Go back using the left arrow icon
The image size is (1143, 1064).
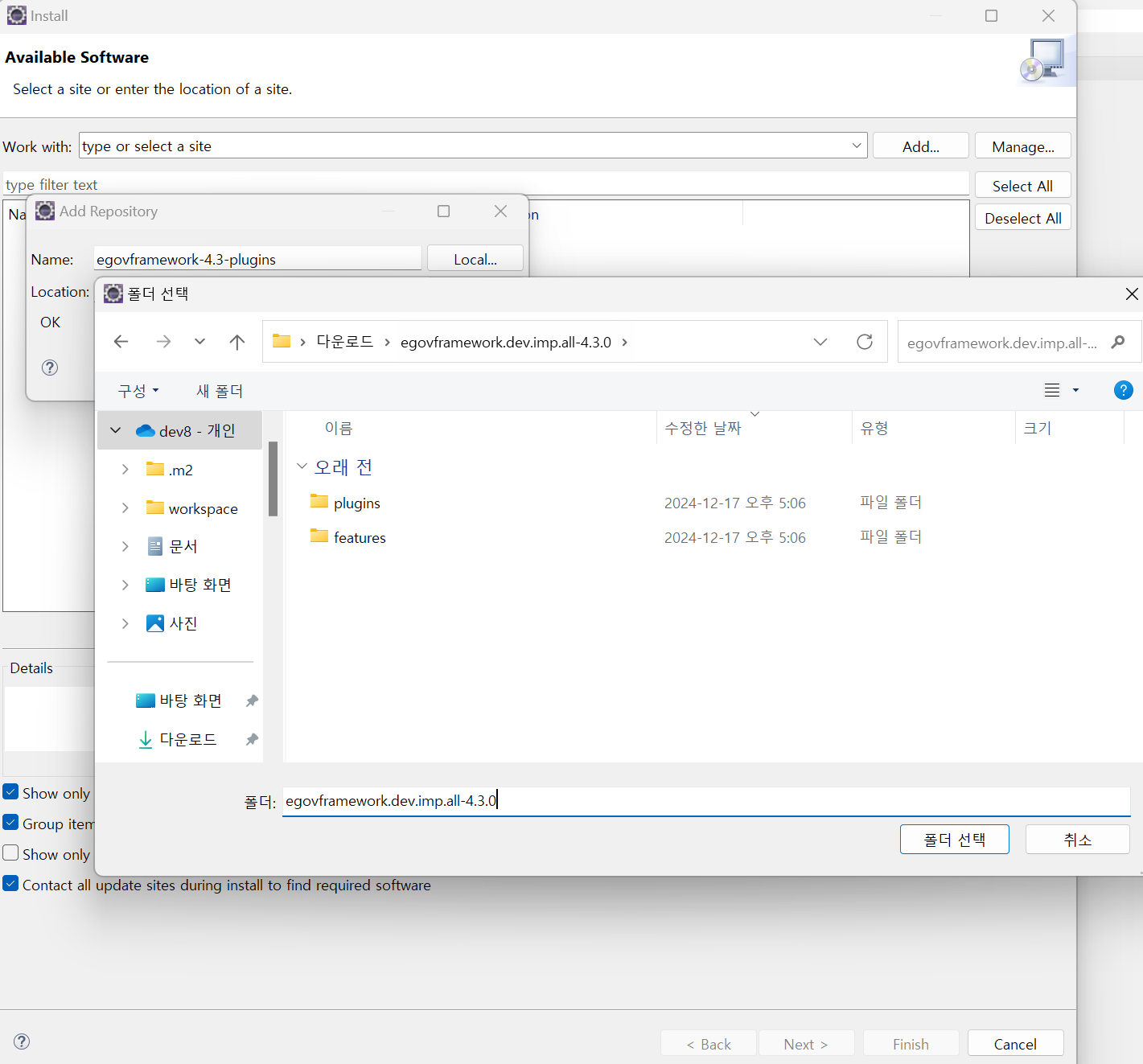click(x=121, y=342)
